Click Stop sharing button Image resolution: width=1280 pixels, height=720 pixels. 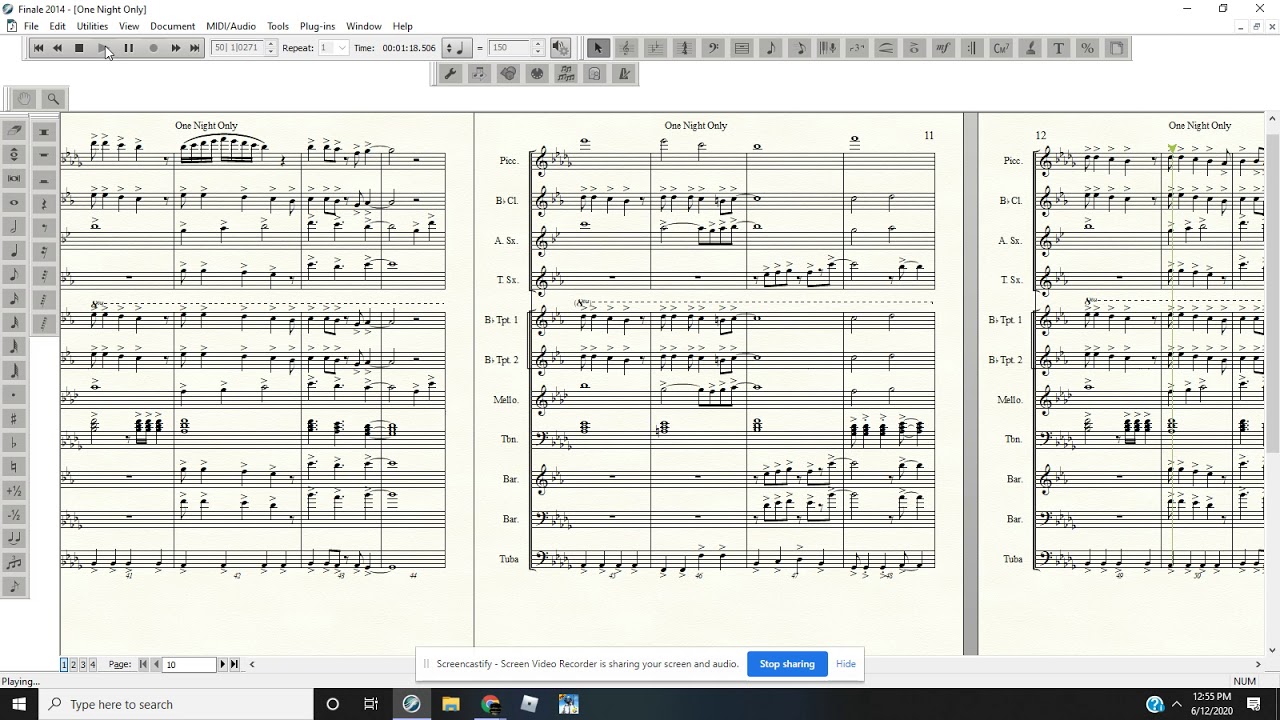pos(787,664)
